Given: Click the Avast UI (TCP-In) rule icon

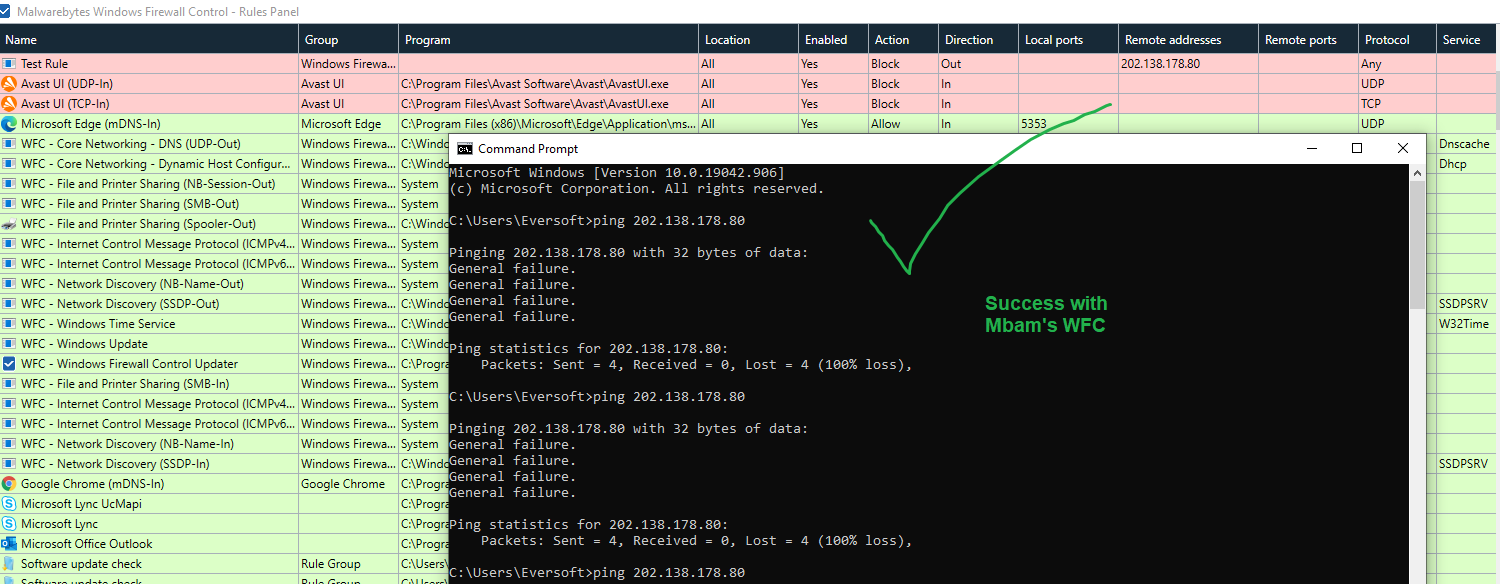Looking at the screenshot, I should (x=9, y=104).
